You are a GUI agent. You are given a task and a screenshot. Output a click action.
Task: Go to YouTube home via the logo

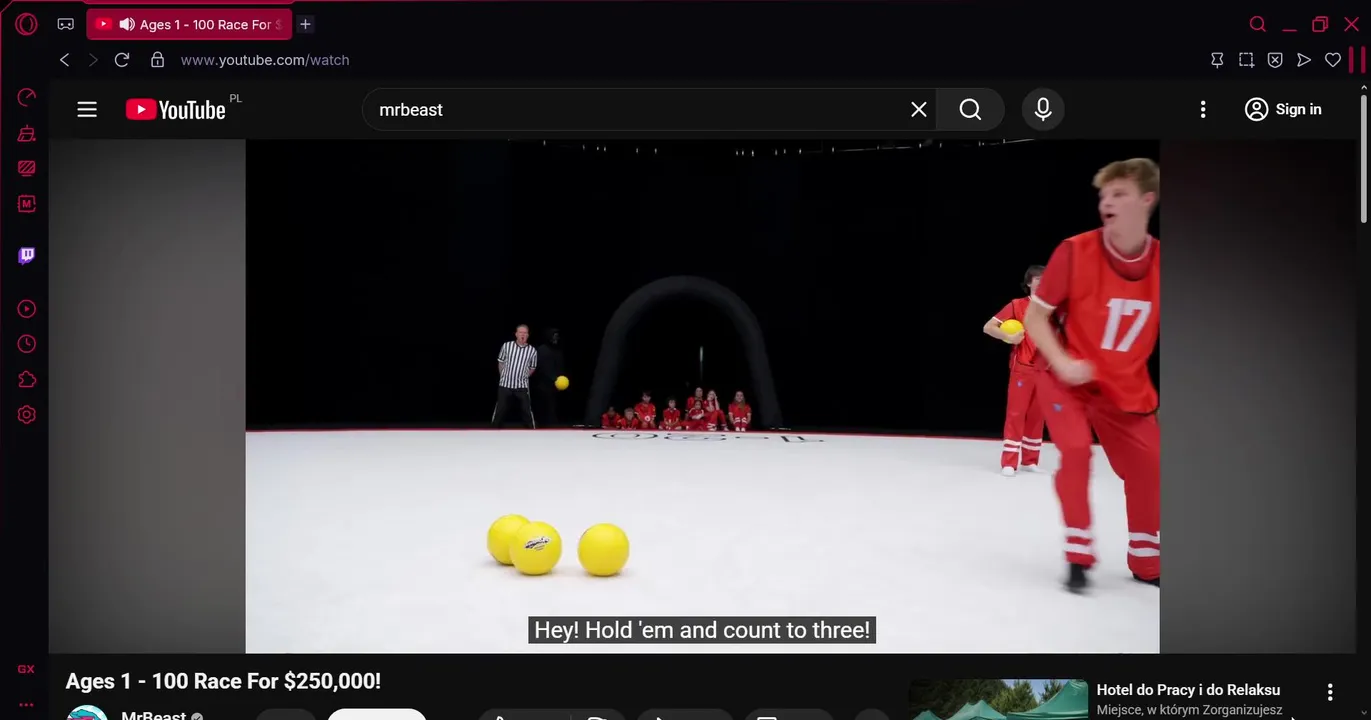[176, 109]
